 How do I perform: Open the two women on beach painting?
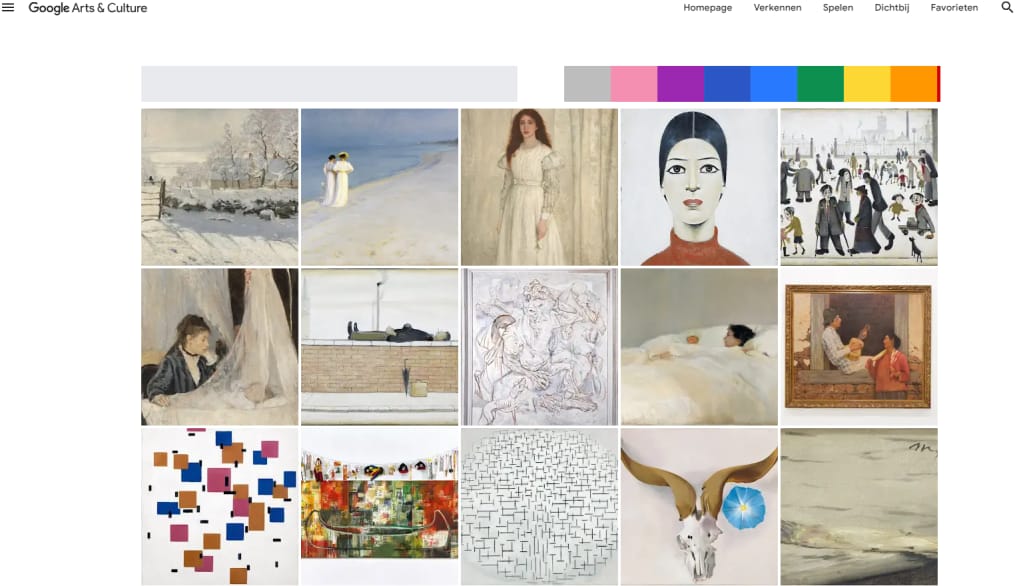pos(380,187)
